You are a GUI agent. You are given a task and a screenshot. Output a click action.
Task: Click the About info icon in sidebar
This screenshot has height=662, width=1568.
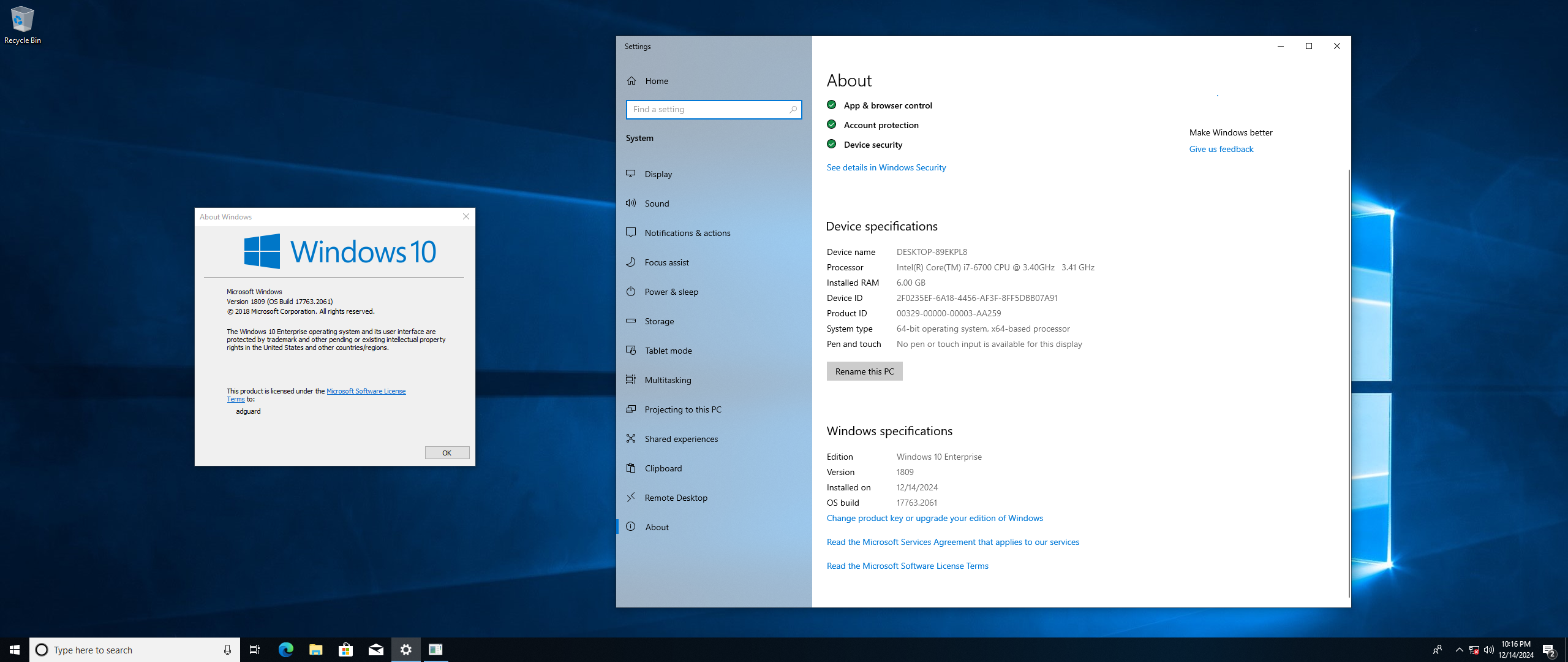(631, 527)
